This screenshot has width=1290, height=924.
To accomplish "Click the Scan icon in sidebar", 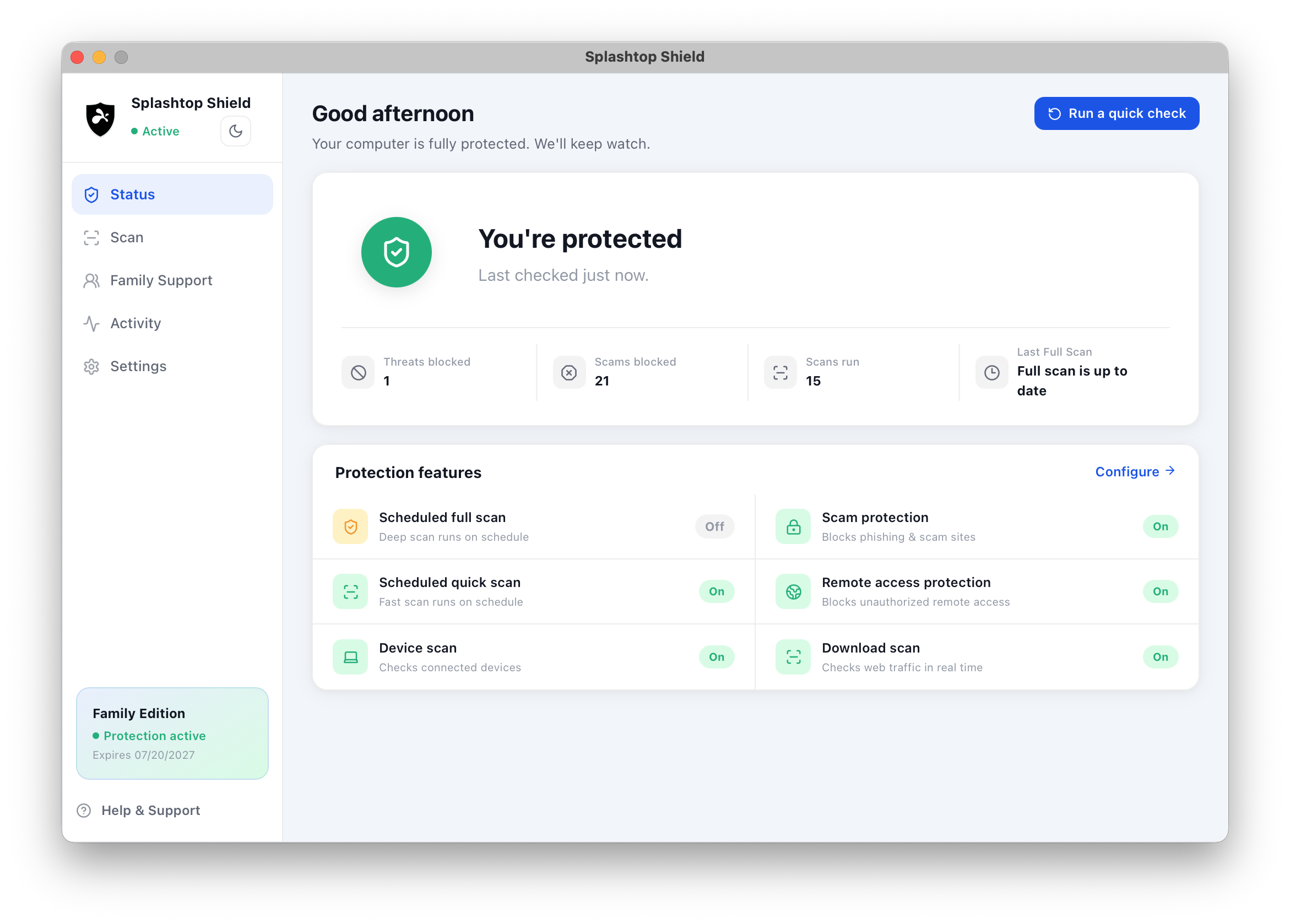I will coord(91,237).
